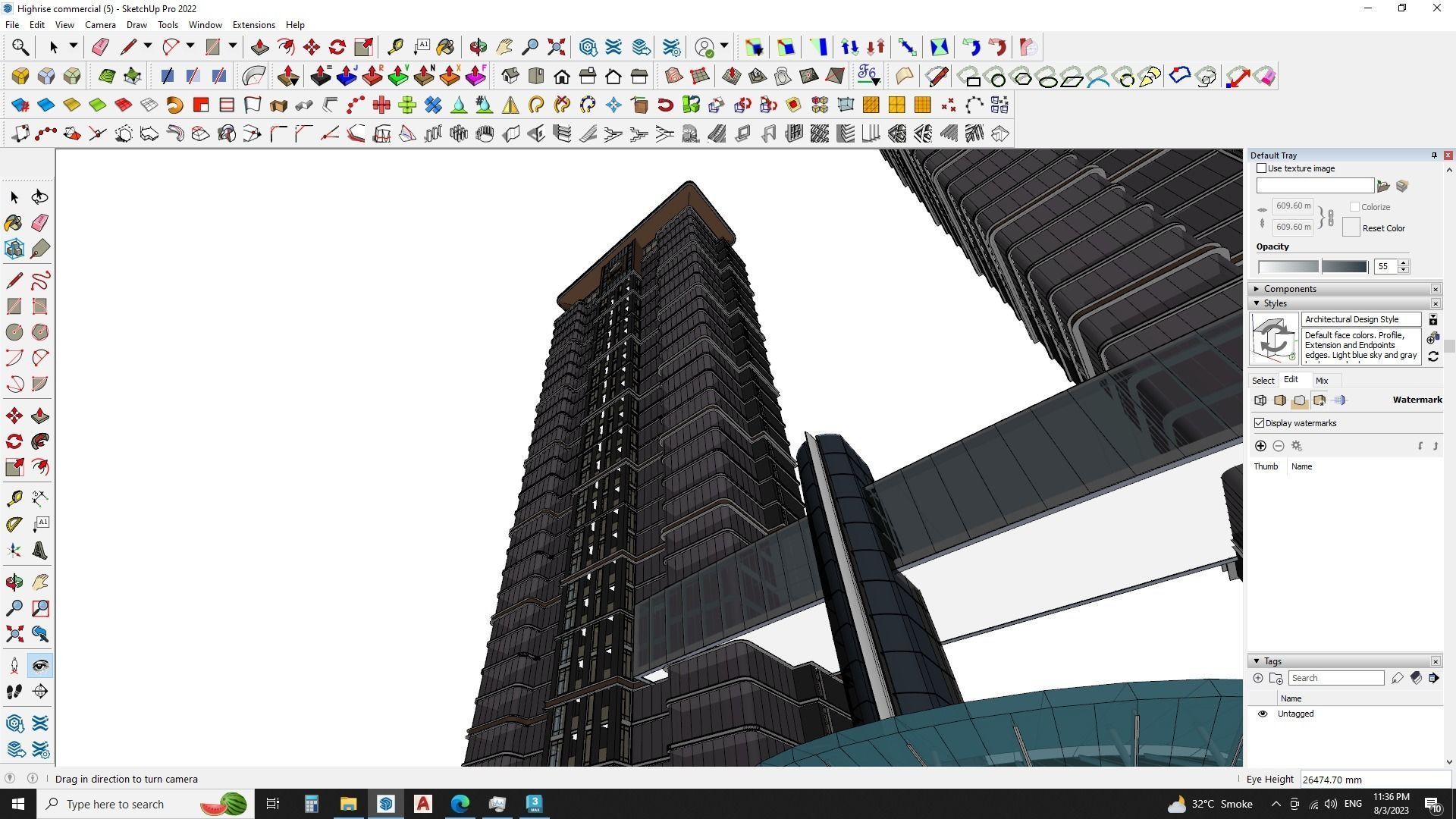Switch to the Select tab in Styles
1456x819 pixels.
(1263, 381)
